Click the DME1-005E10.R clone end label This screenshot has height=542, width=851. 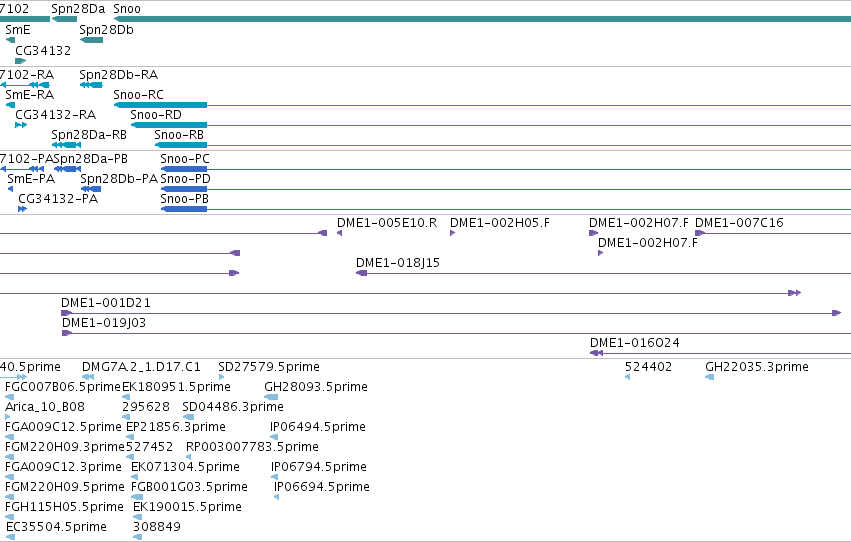pyautogui.click(x=387, y=222)
